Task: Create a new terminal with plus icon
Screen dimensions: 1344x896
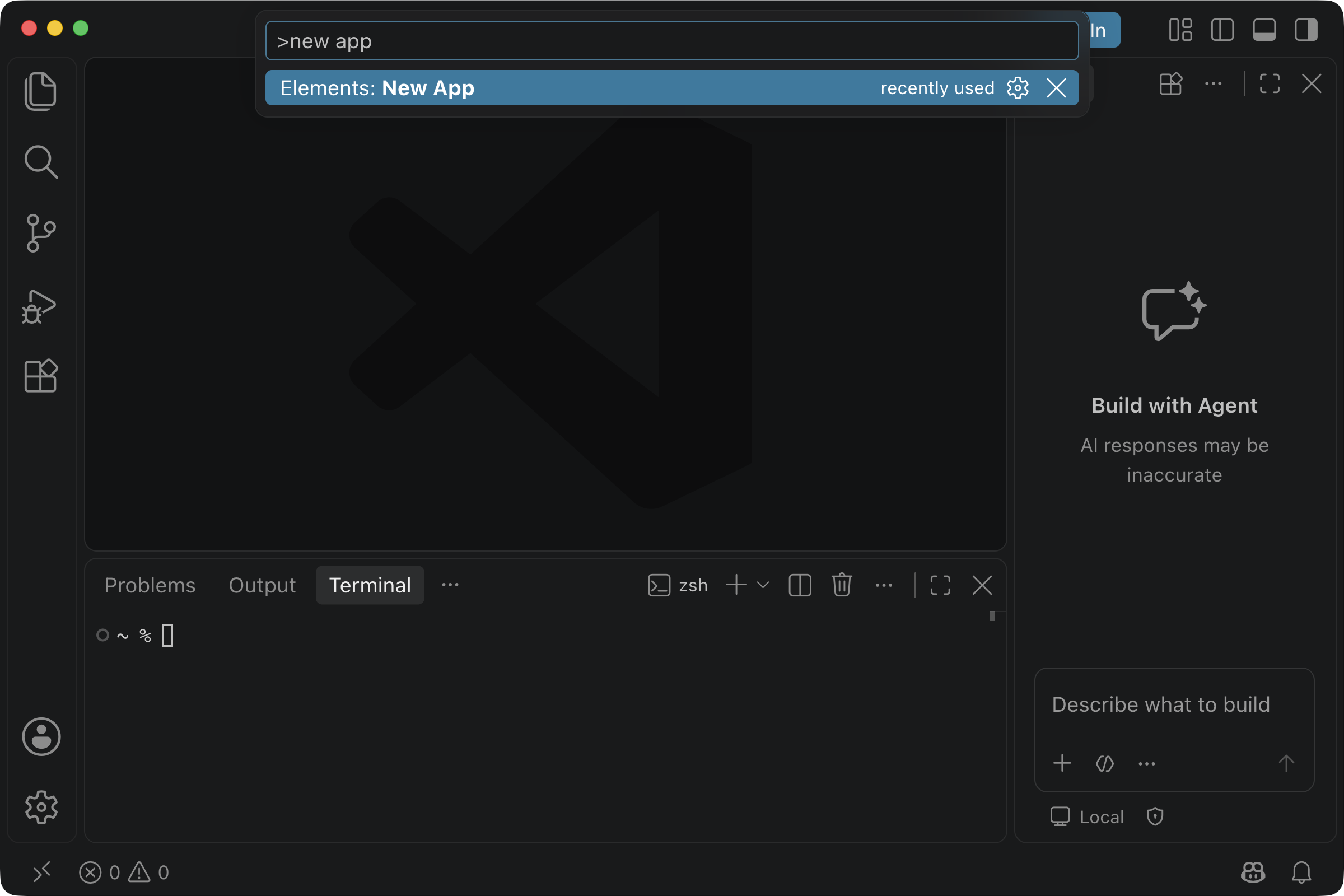Action: point(736,585)
